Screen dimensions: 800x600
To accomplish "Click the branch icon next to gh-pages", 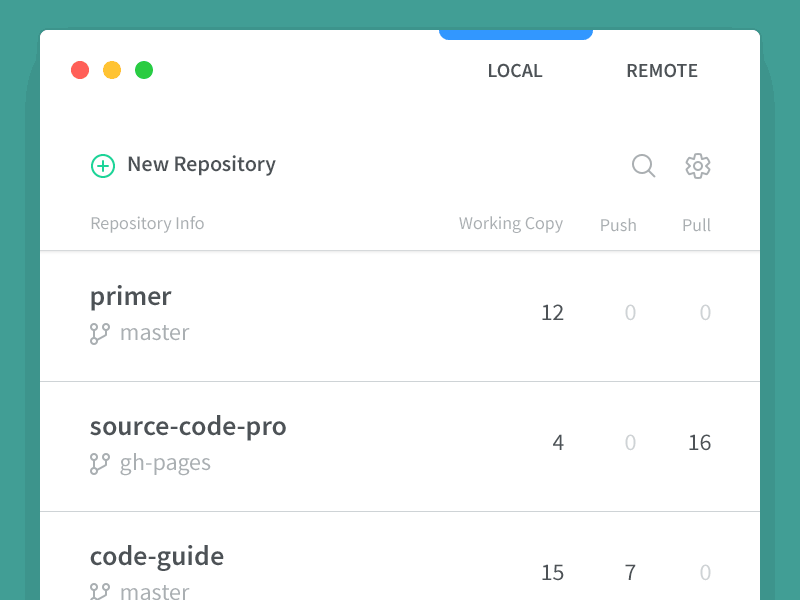I will point(100,463).
